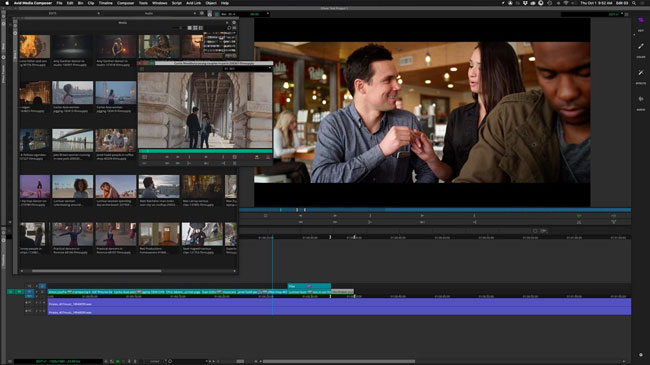Open the EDITS dropdown arrow

[98, 14]
